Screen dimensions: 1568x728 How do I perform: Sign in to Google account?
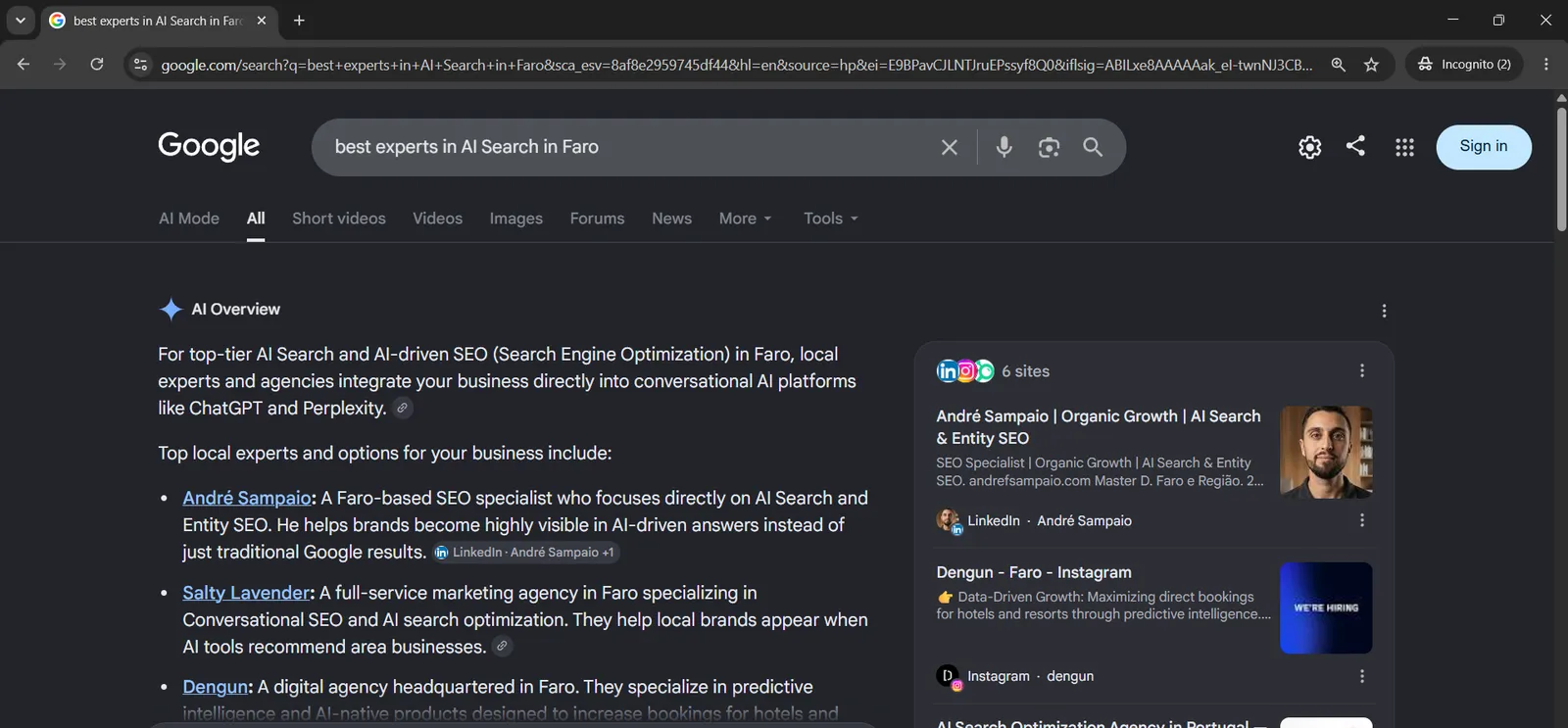tap(1484, 147)
